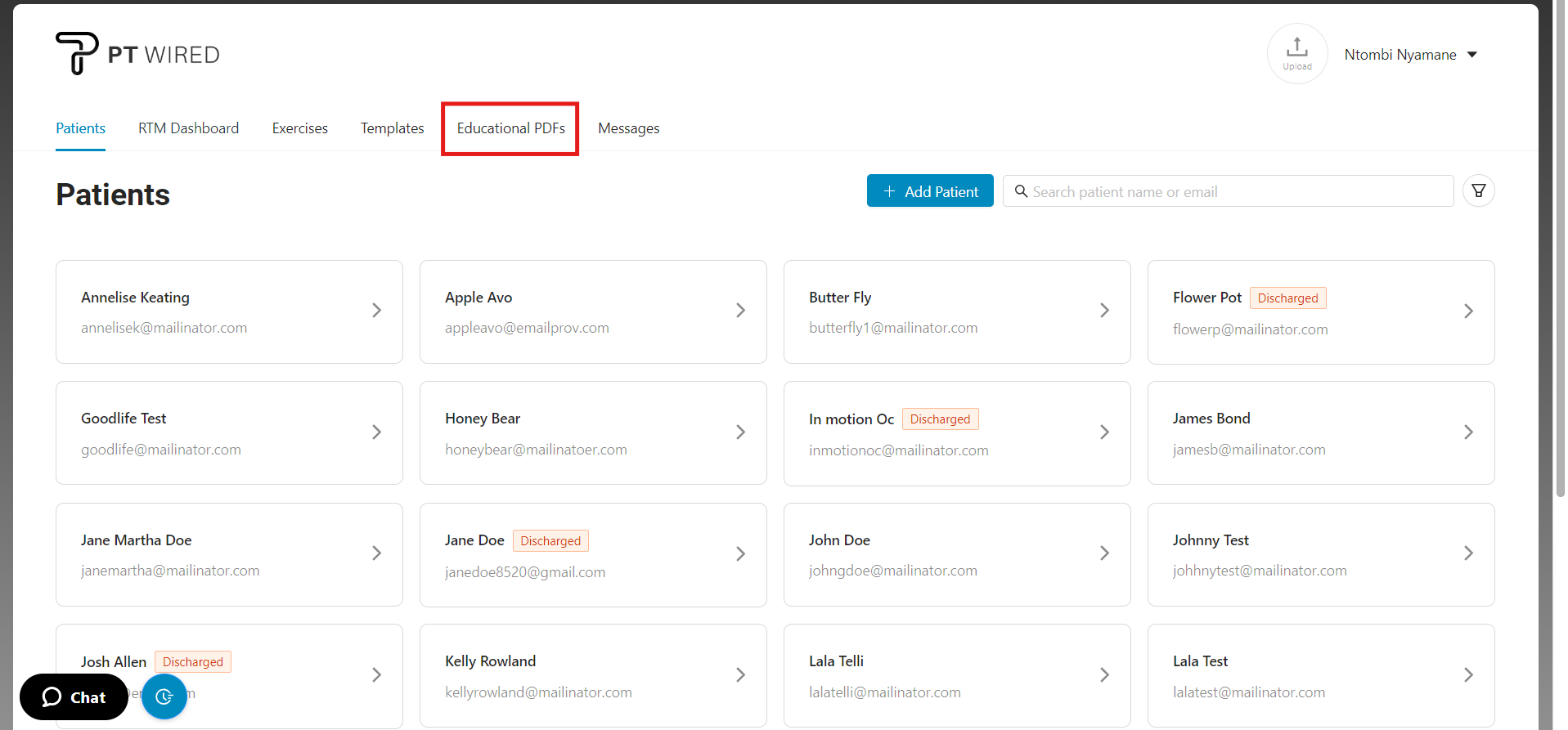Go to the Exercises tab
Viewport: 1568px width, 730px height.
pyautogui.click(x=299, y=128)
